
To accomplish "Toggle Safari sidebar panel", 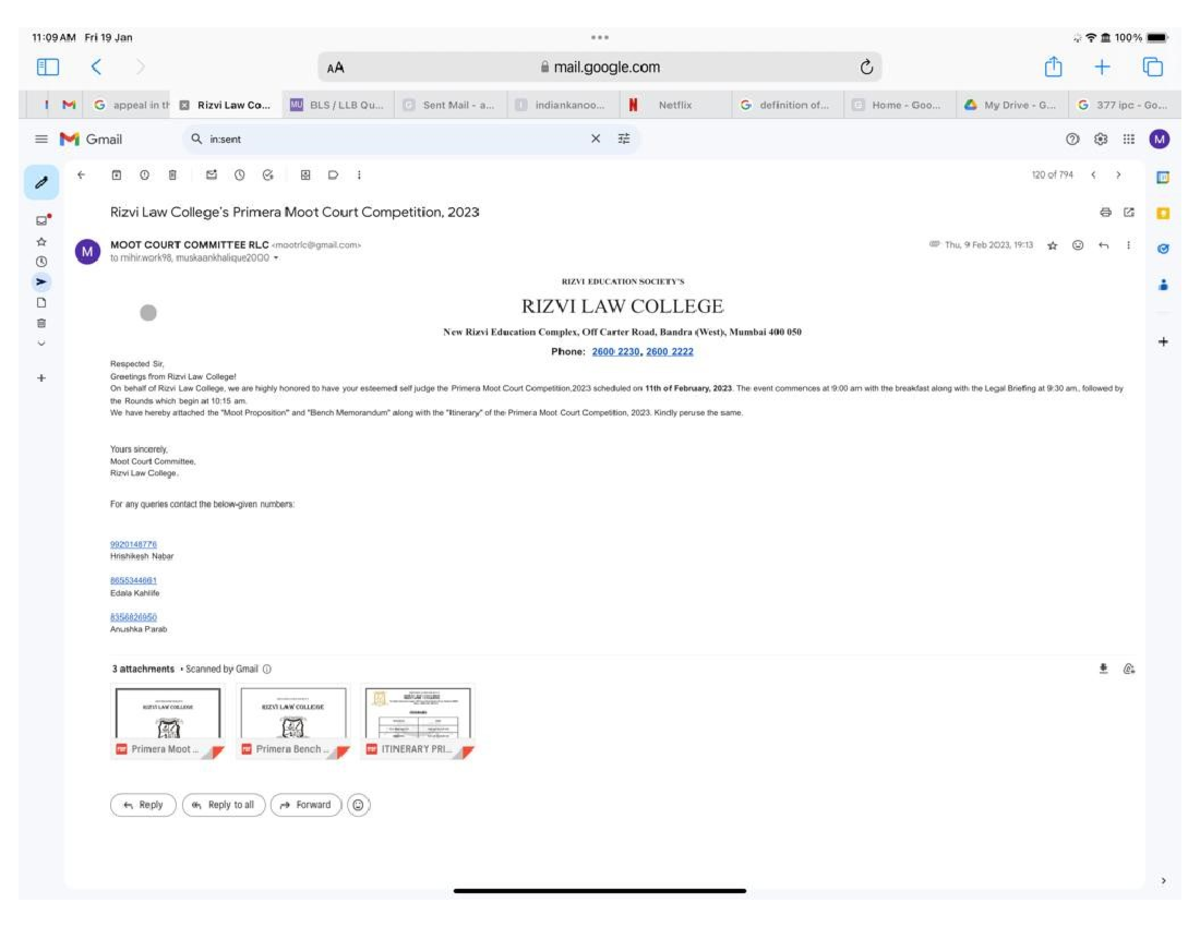I will click(48, 67).
